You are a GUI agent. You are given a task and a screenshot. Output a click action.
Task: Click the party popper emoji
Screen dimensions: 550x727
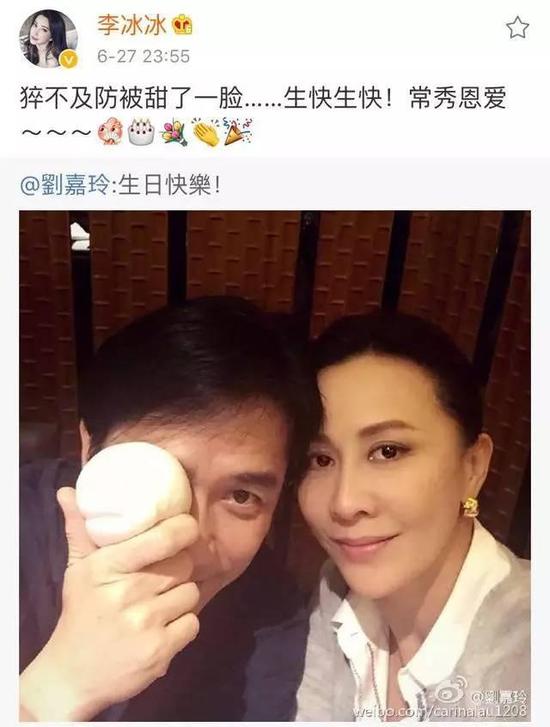[x=238, y=131]
